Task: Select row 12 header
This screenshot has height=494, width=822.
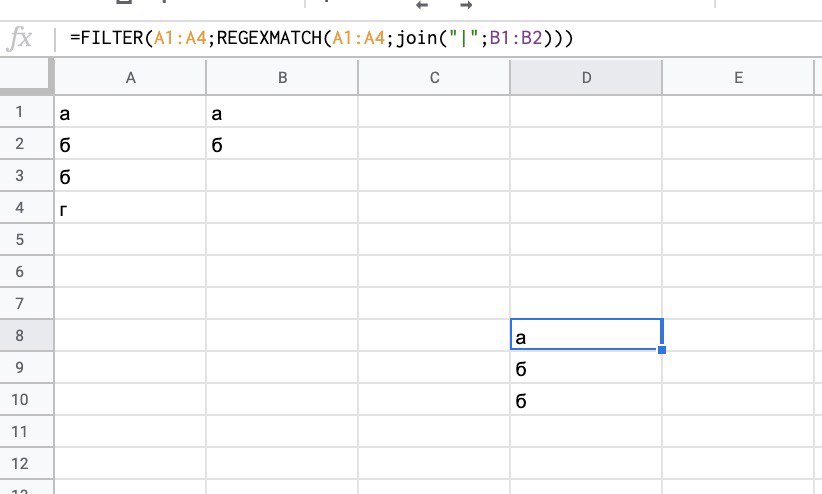Action: (27, 464)
